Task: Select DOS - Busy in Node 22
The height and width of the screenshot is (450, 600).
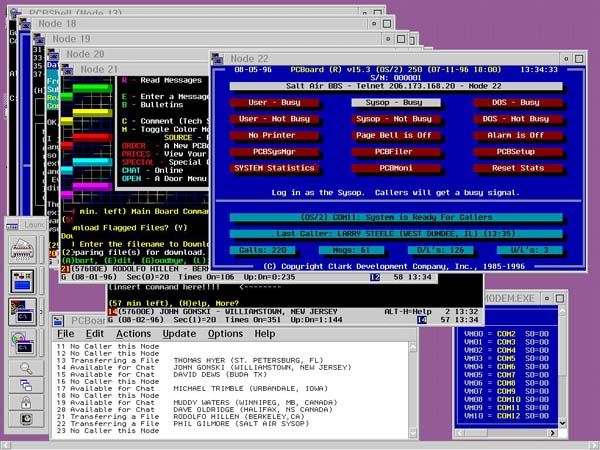Action: pos(517,103)
